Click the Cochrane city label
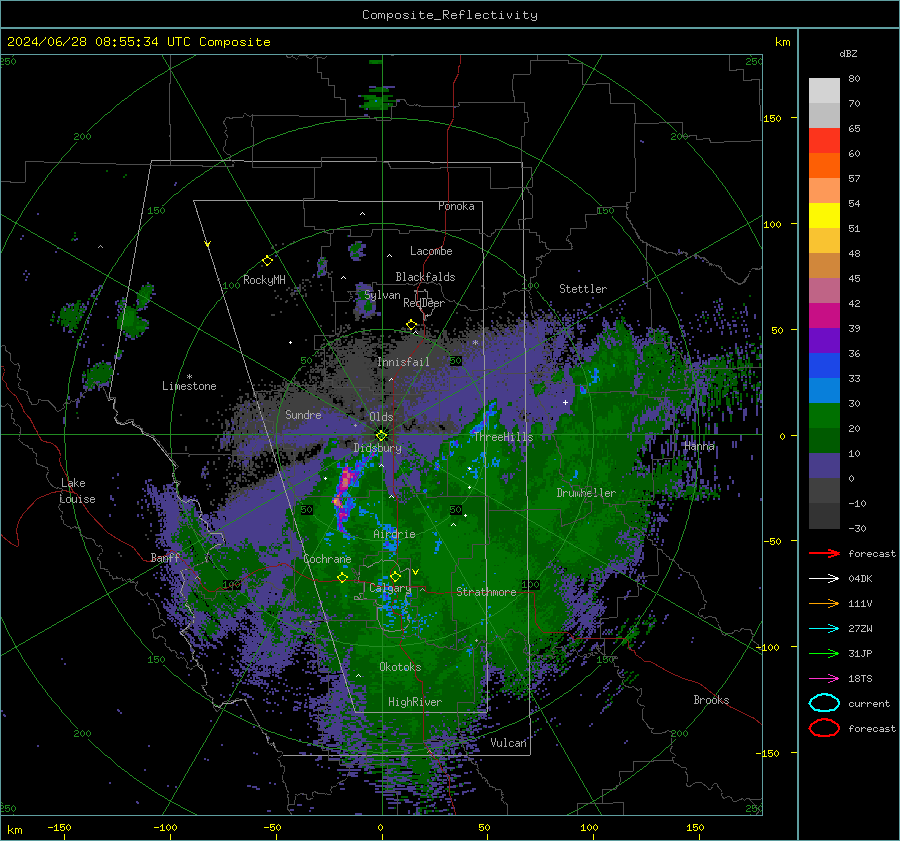 [x=327, y=559]
